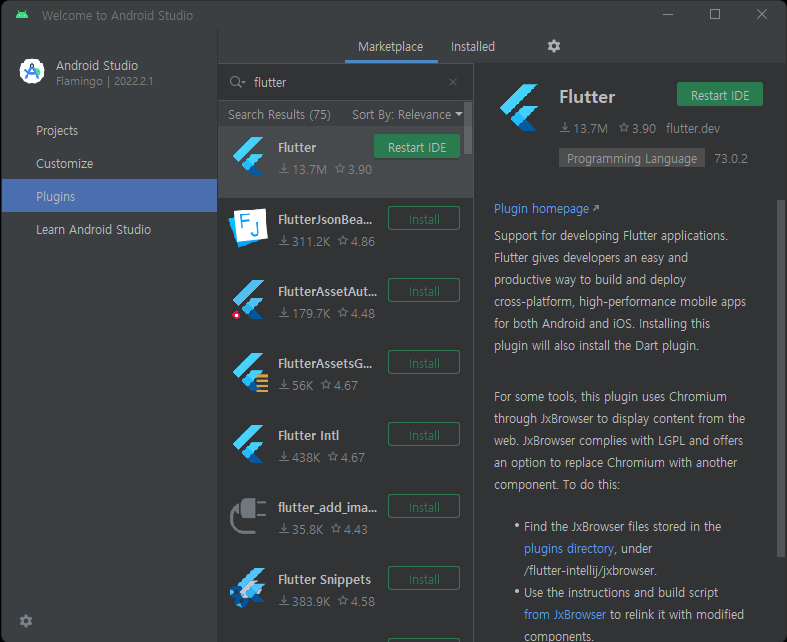Click the 13.7M downloads count in details
787x642 pixels.
click(584, 129)
